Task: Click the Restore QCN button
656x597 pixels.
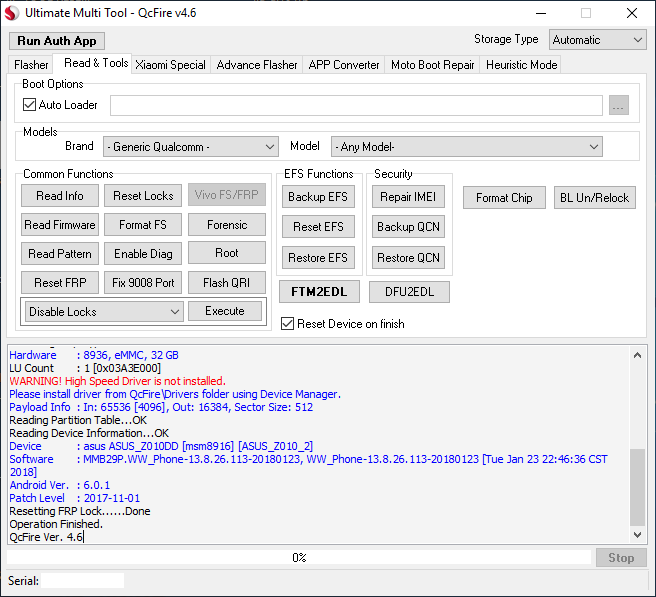Action: 408,258
